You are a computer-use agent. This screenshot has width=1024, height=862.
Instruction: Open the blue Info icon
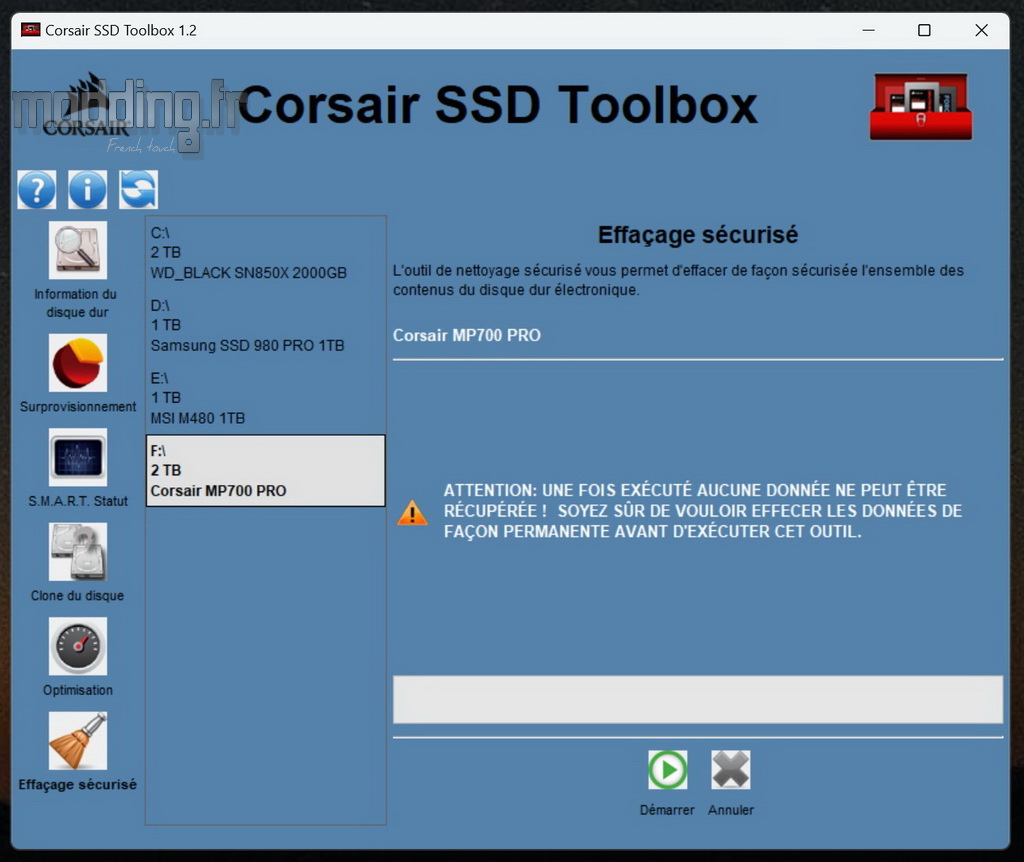88,189
